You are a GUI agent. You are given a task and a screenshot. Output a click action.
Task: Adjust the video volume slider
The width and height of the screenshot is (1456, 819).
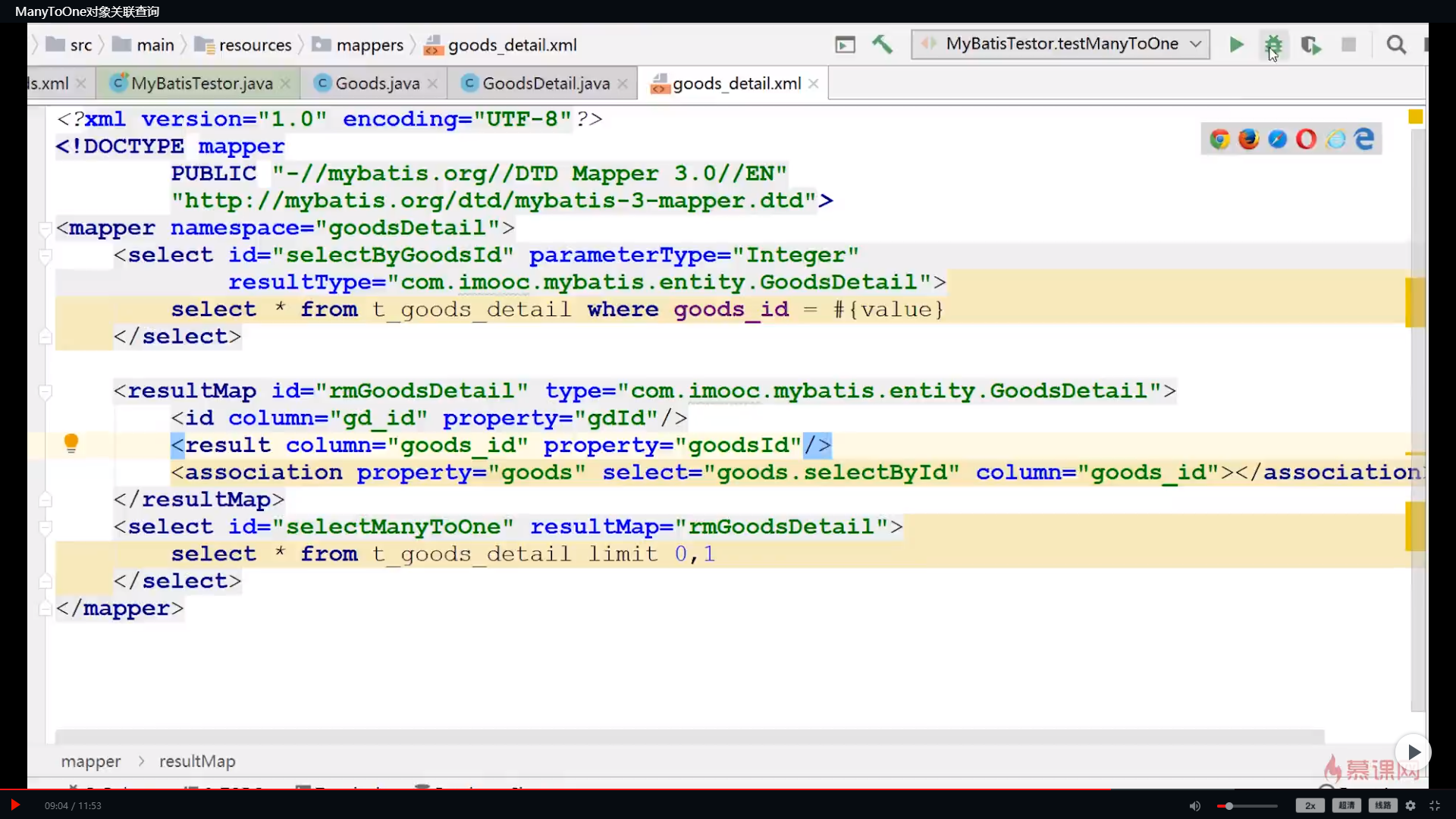pyautogui.click(x=1247, y=806)
